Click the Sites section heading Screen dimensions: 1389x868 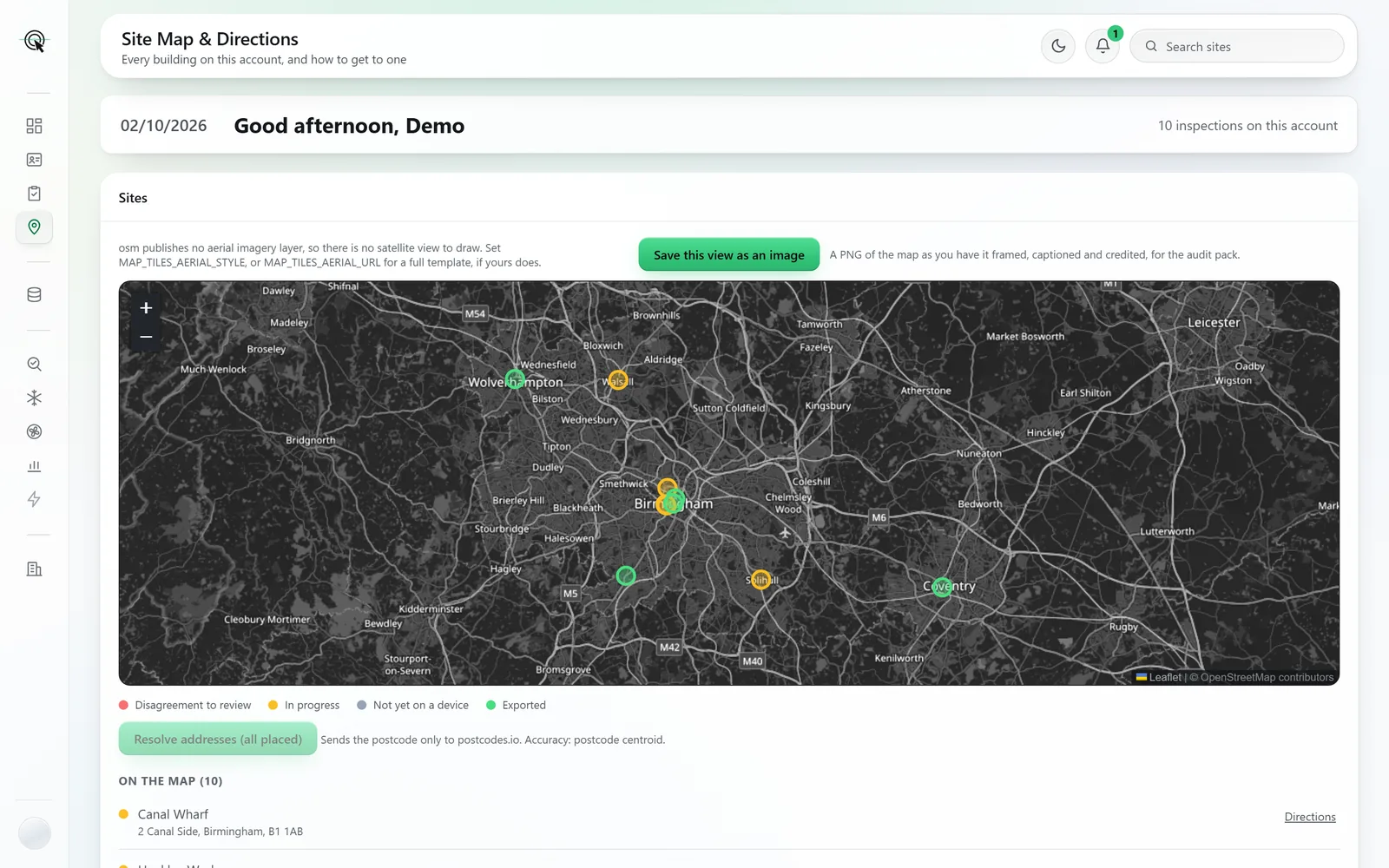[x=133, y=198]
